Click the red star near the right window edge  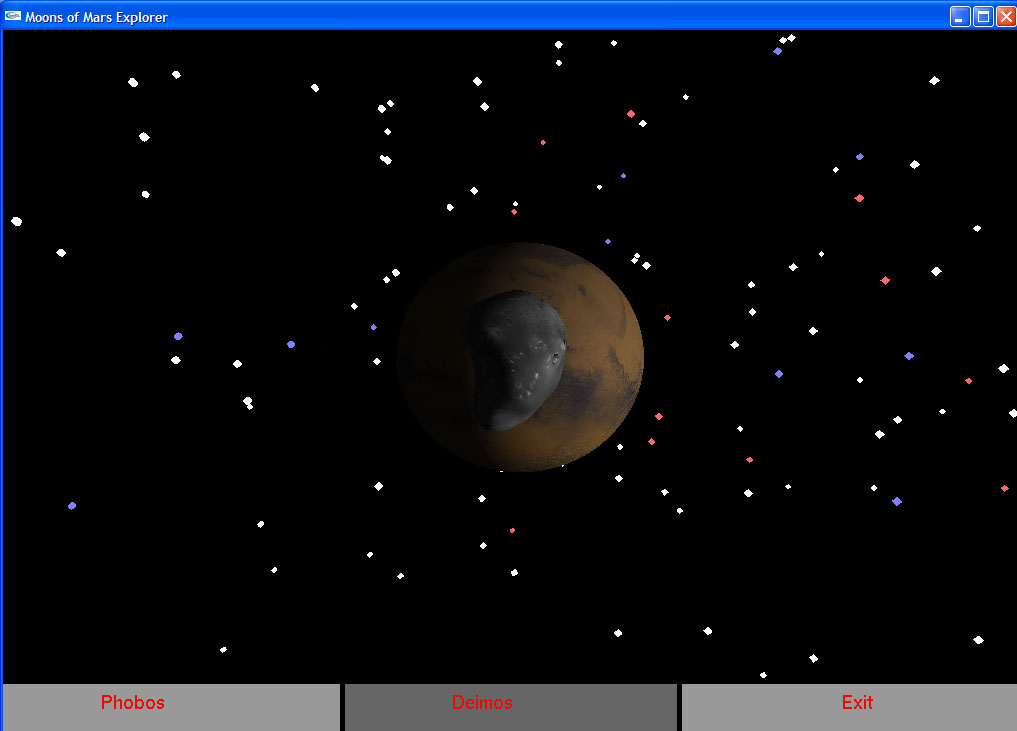(1004, 488)
